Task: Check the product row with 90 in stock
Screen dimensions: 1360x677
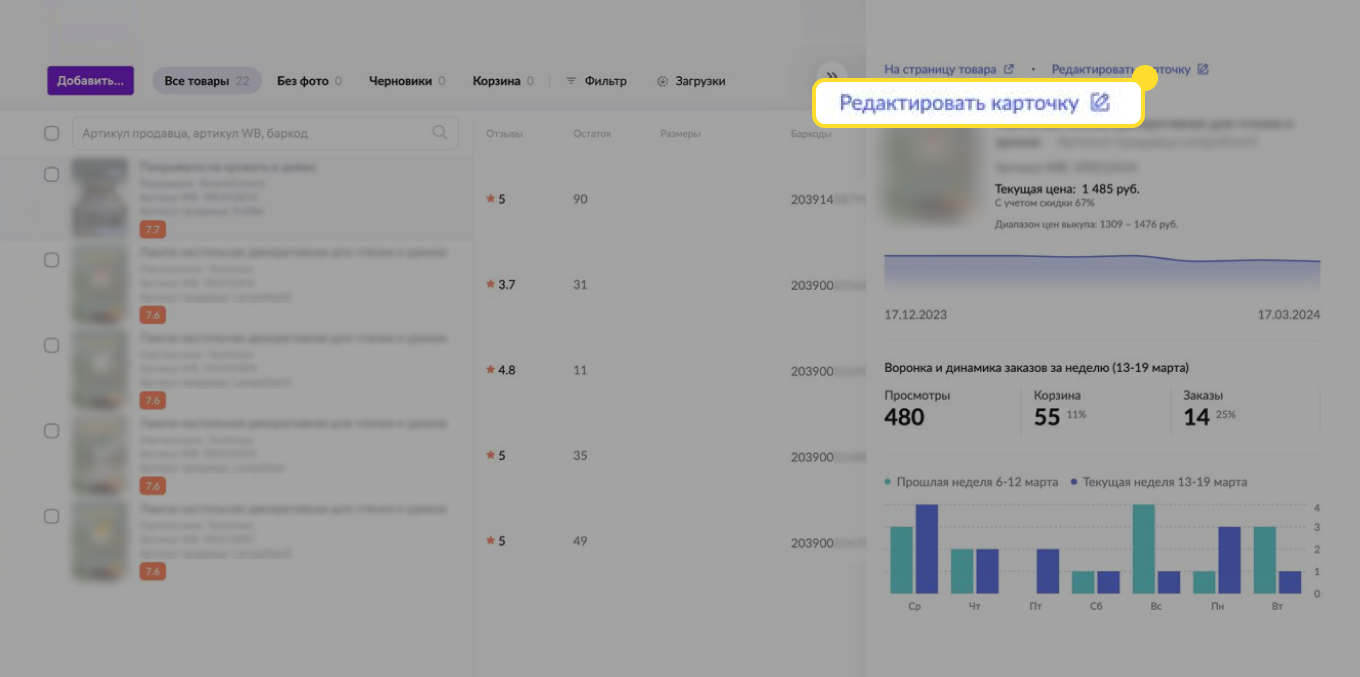Action: 52,174
